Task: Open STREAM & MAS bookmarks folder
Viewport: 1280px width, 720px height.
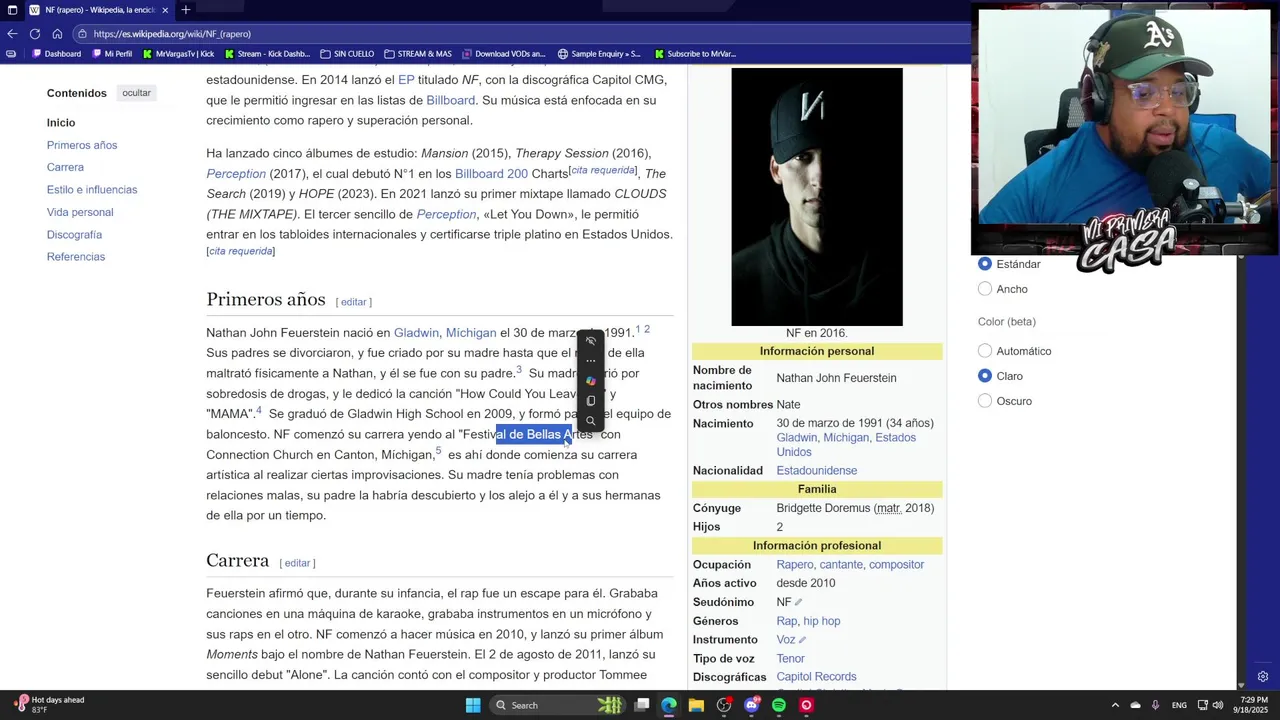Action: [x=418, y=54]
